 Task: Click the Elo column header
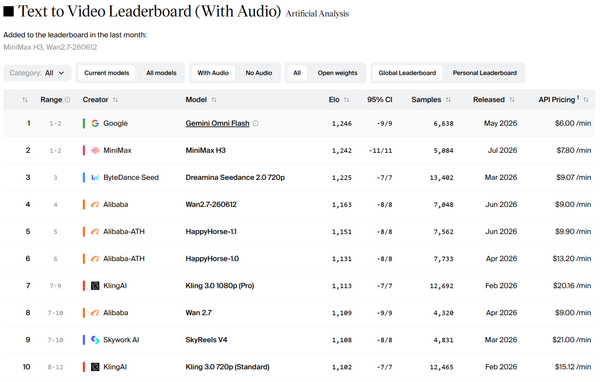coord(334,100)
